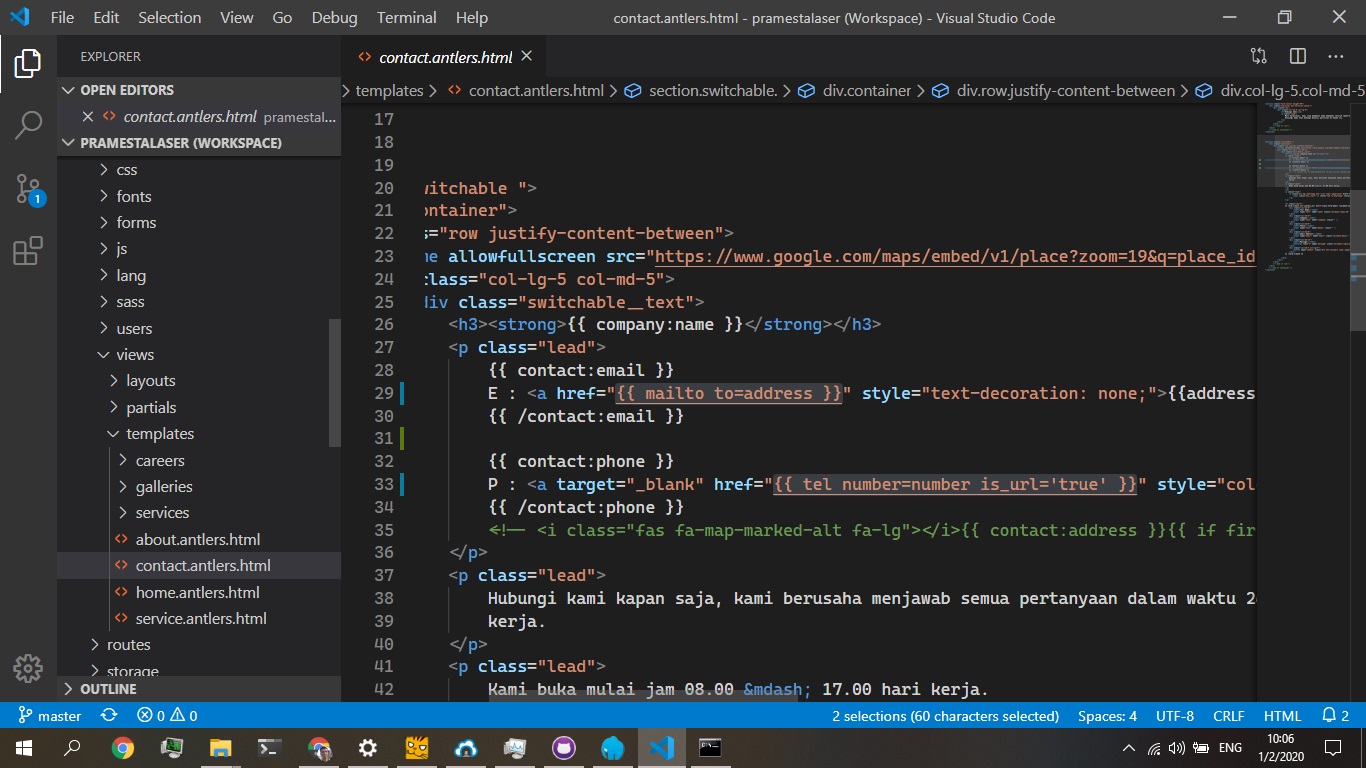Change end of line sequence CRLF

coord(1229,716)
